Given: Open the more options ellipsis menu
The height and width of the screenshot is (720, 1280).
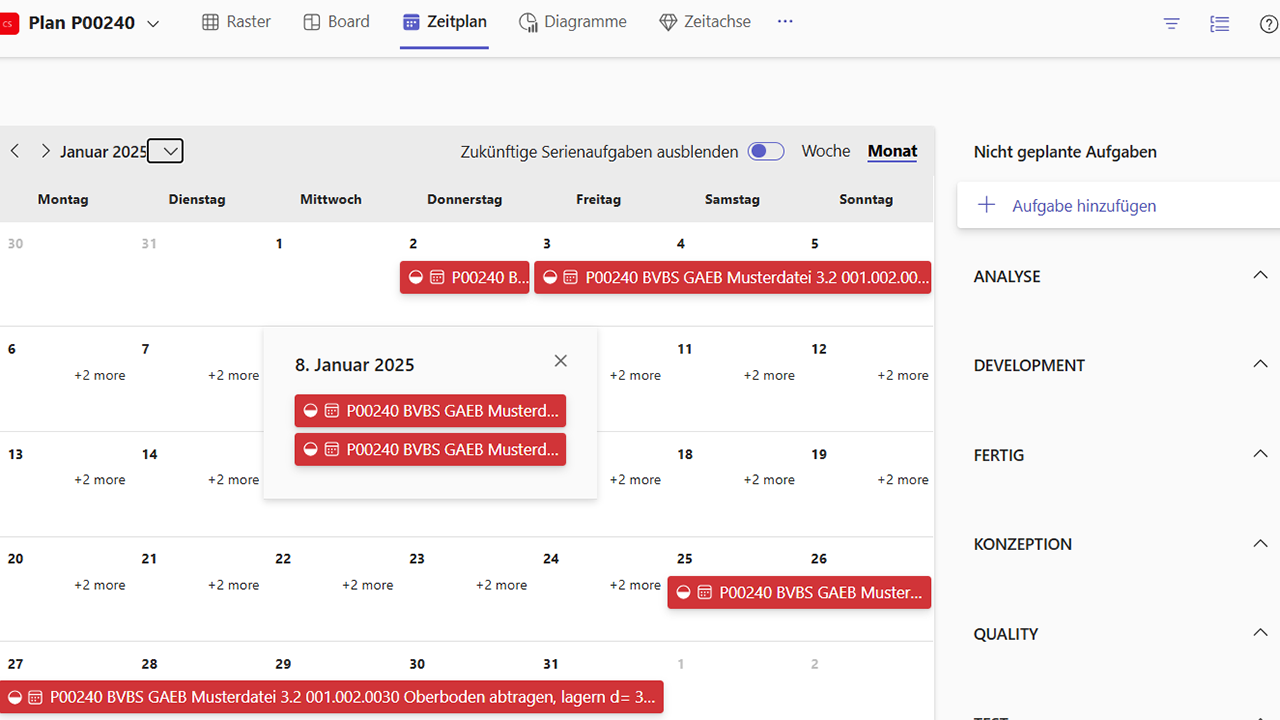Looking at the screenshot, I should coord(785,21).
